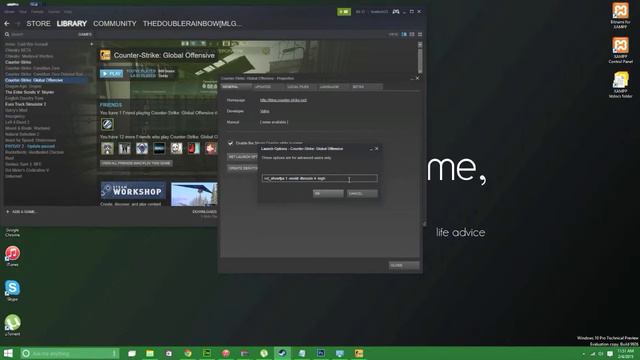Open Photoshop from the taskbar
Image resolution: width=640 pixels, height=360 pixels.
coord(321,353)
